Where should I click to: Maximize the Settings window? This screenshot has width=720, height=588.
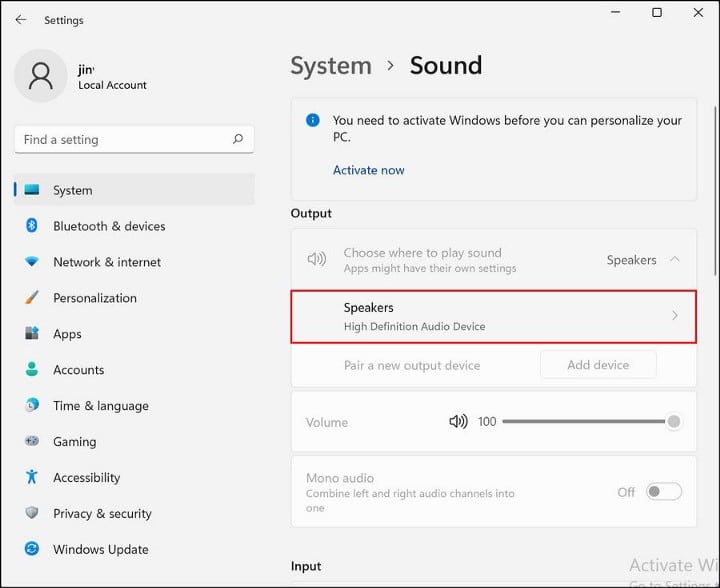(657, 12)
